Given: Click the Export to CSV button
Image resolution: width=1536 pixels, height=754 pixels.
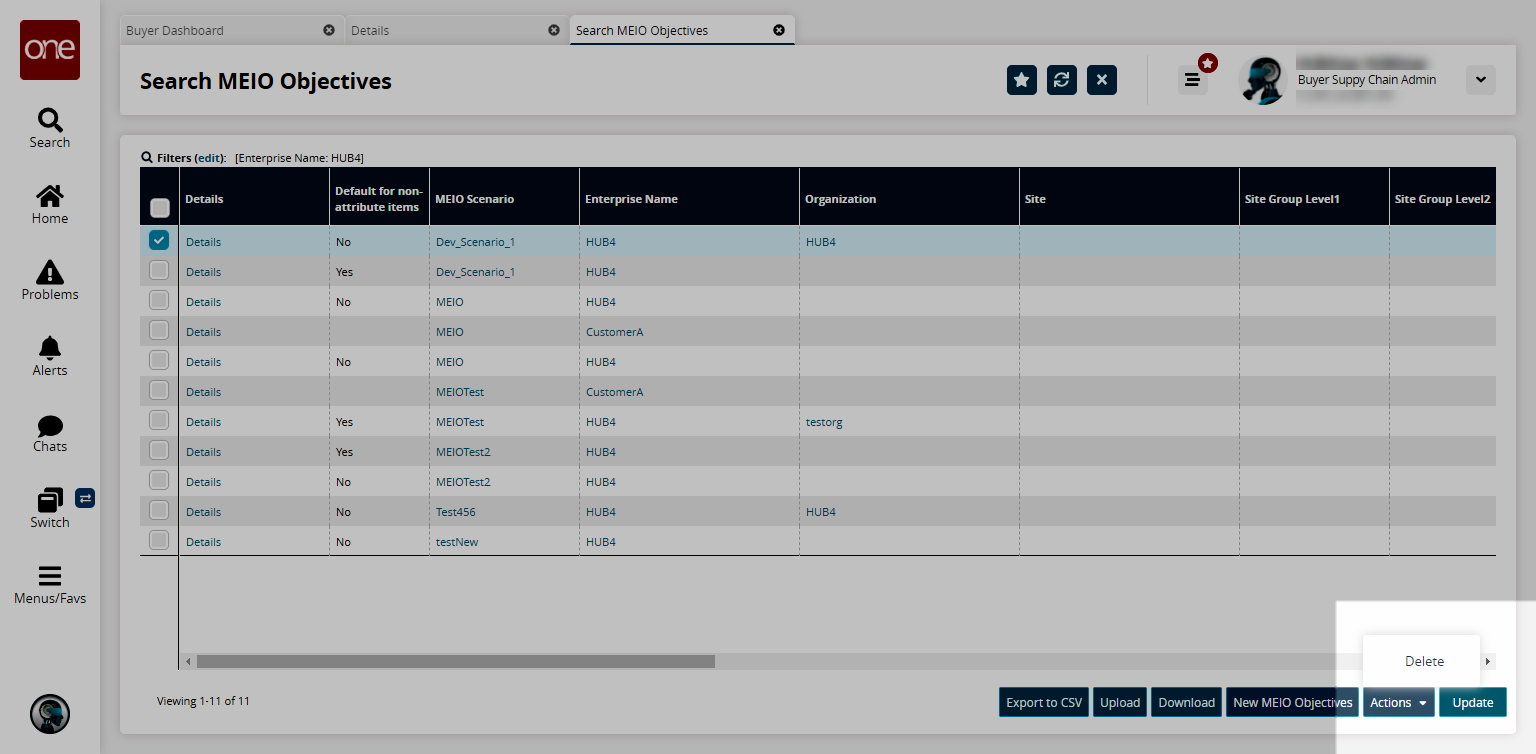Looking at the screenshot, I should click(x=1044, y=702).
